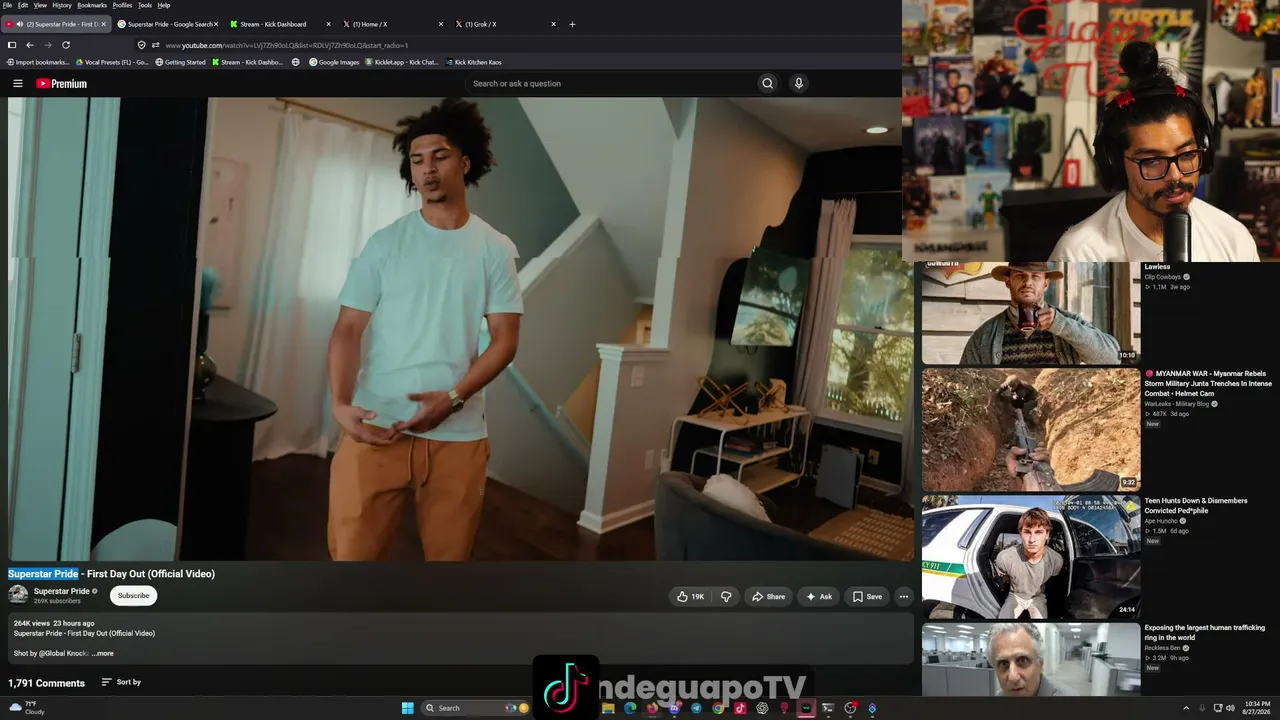Focus the YouTube search box
This screenshot has width=1280, height=720.
[x=610, y=84]
